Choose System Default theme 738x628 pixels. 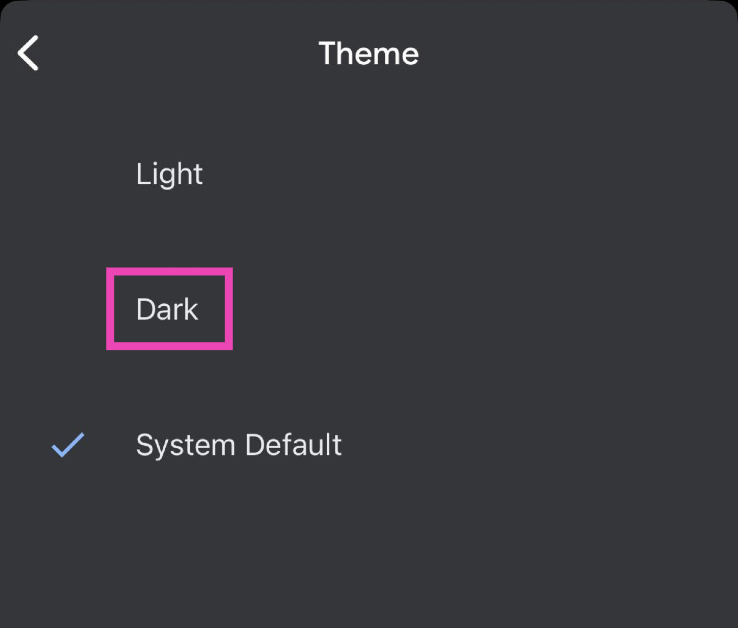[238, 445]
